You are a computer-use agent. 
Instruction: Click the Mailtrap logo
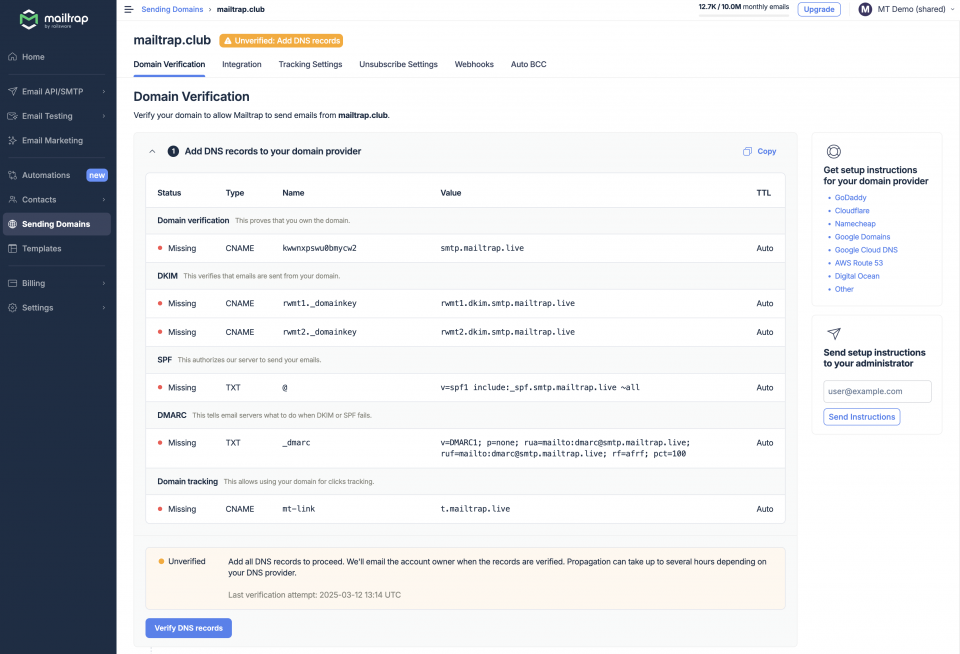55,19
